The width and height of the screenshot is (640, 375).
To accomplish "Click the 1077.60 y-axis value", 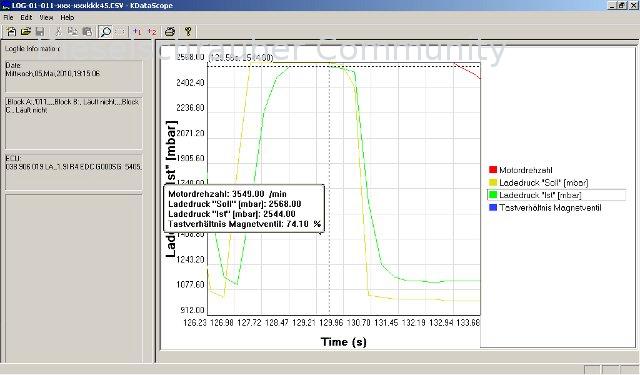I will 190,284.
